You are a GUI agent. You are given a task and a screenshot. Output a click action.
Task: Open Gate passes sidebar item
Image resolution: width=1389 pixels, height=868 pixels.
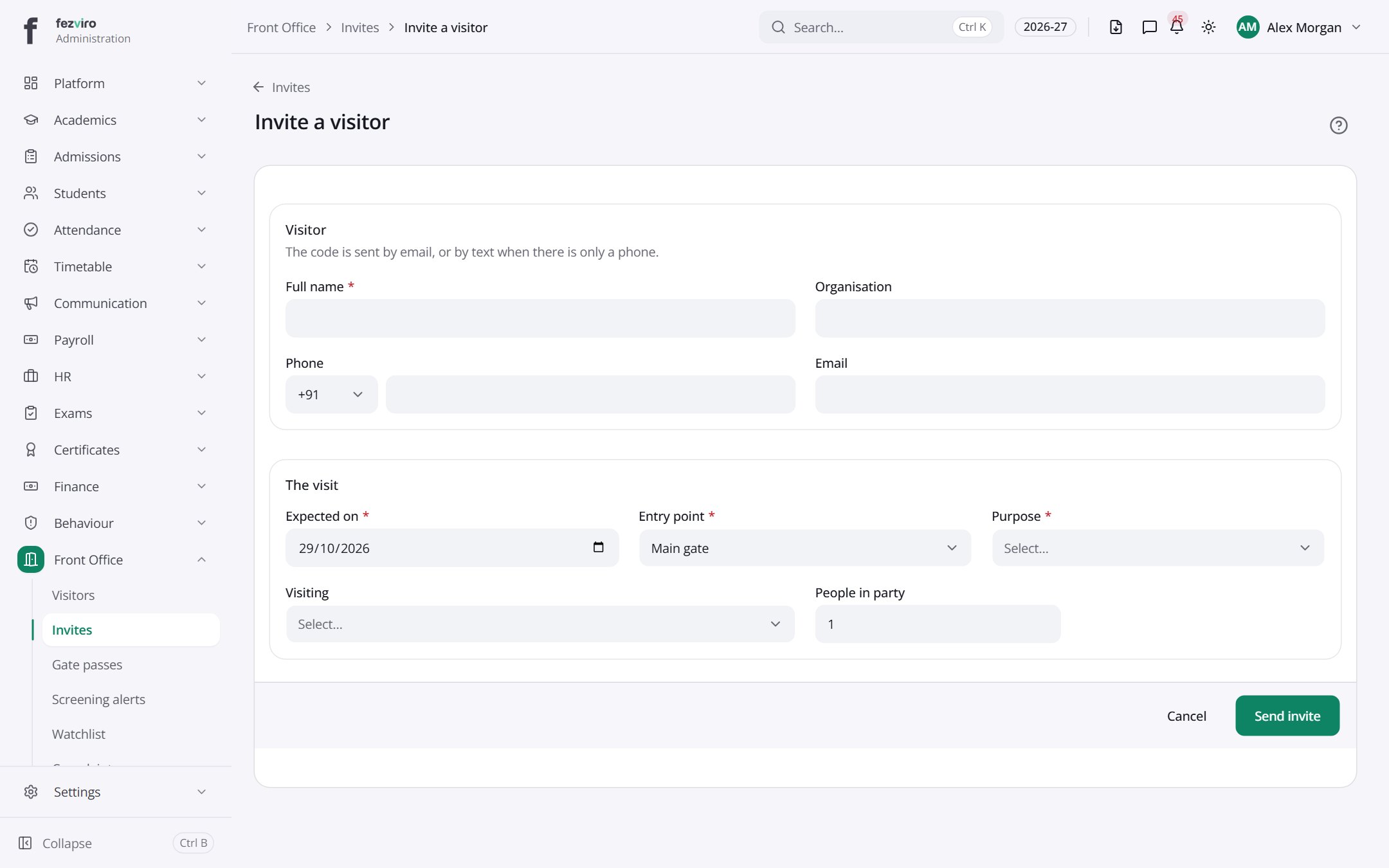(87, 665)
